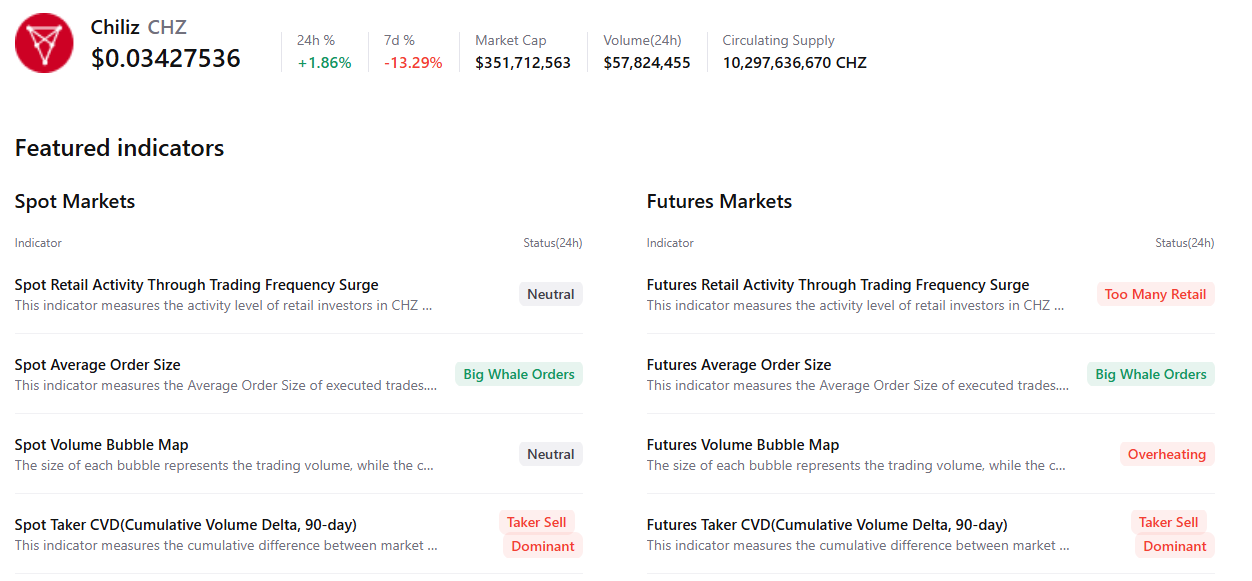Open the Spot Average Order Size indicator
This screenshot has width=1252, height=581.
(x=97, y=365)
